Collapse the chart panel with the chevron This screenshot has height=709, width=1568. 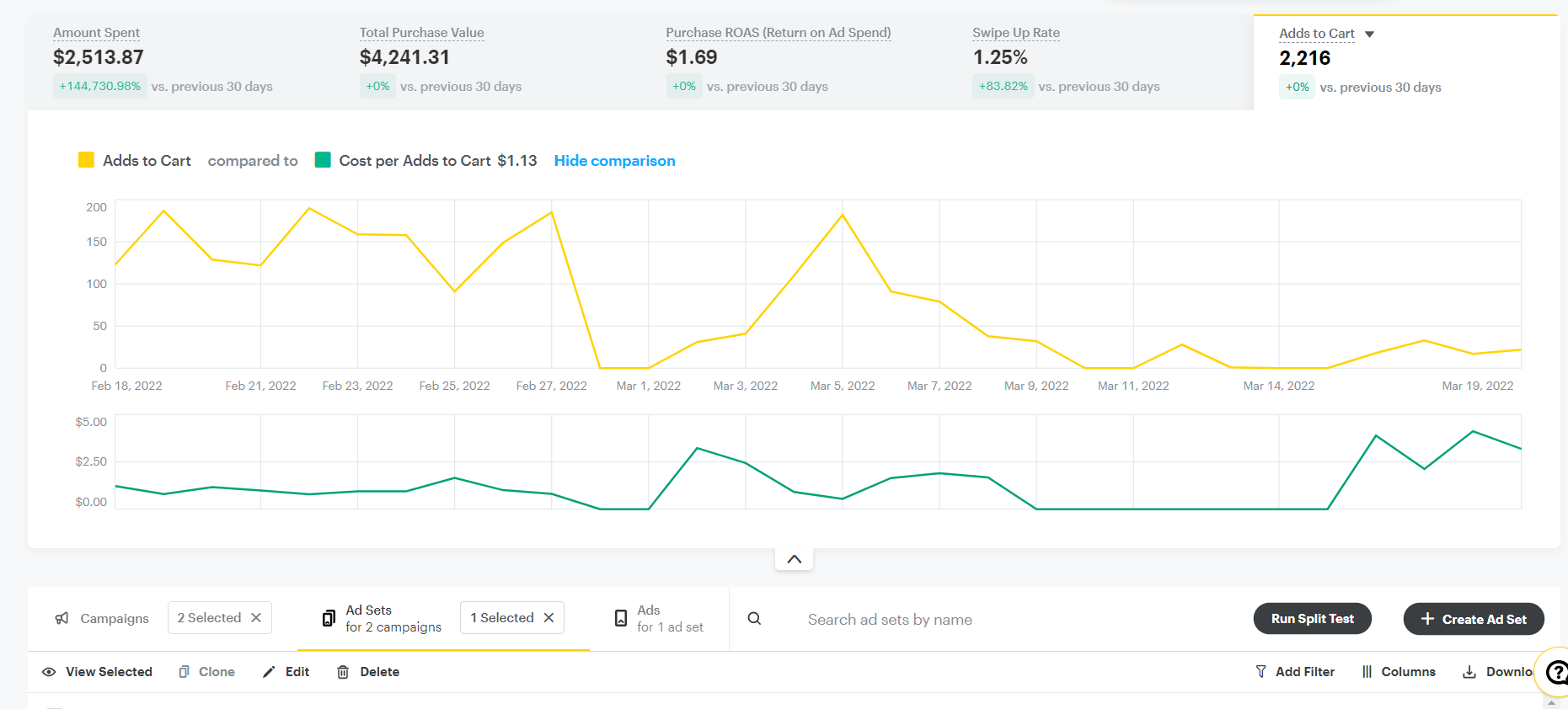(794, 559)
